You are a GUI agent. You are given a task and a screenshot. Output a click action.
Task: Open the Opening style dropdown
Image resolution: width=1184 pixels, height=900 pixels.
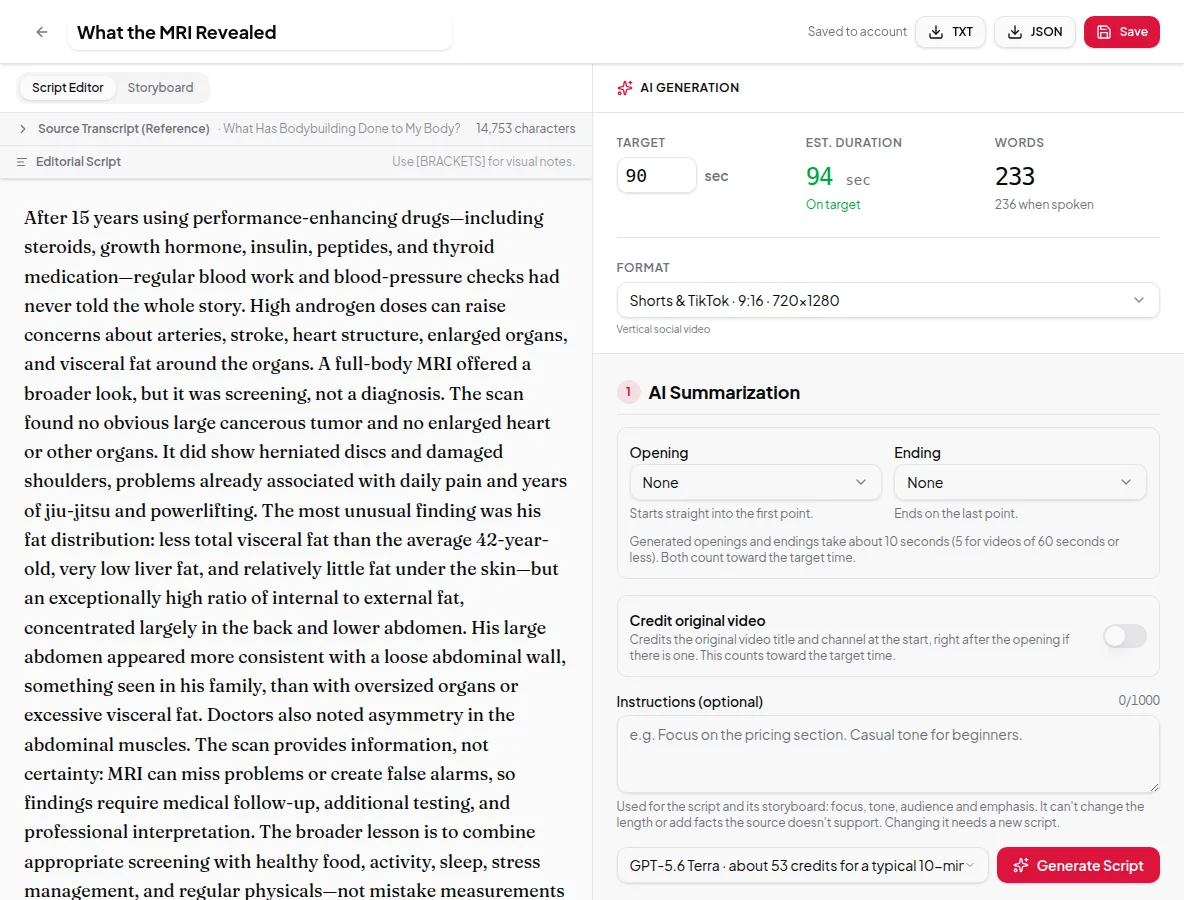point(755,482)
